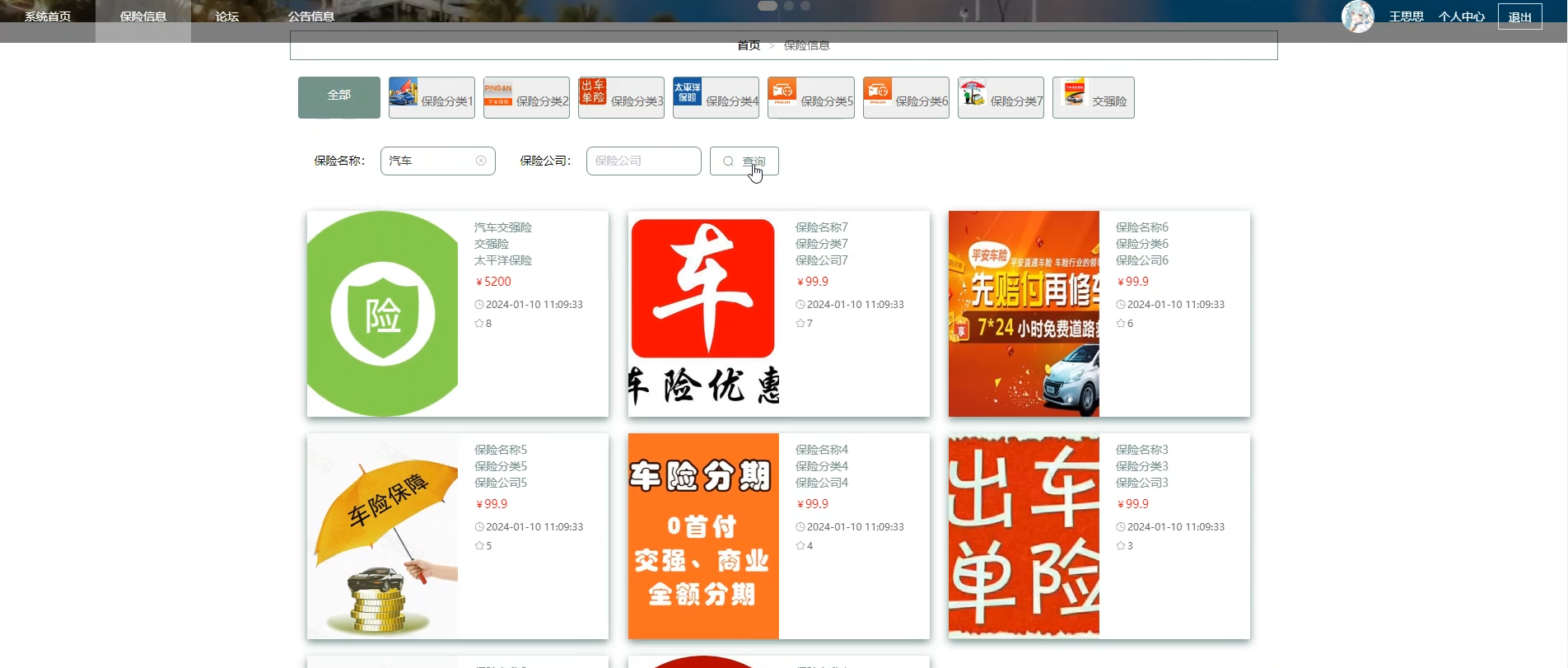The width and height of the screenshot is (1568, 668).
Task: Click 保险公司5 company text
Action: pos(501,483)
